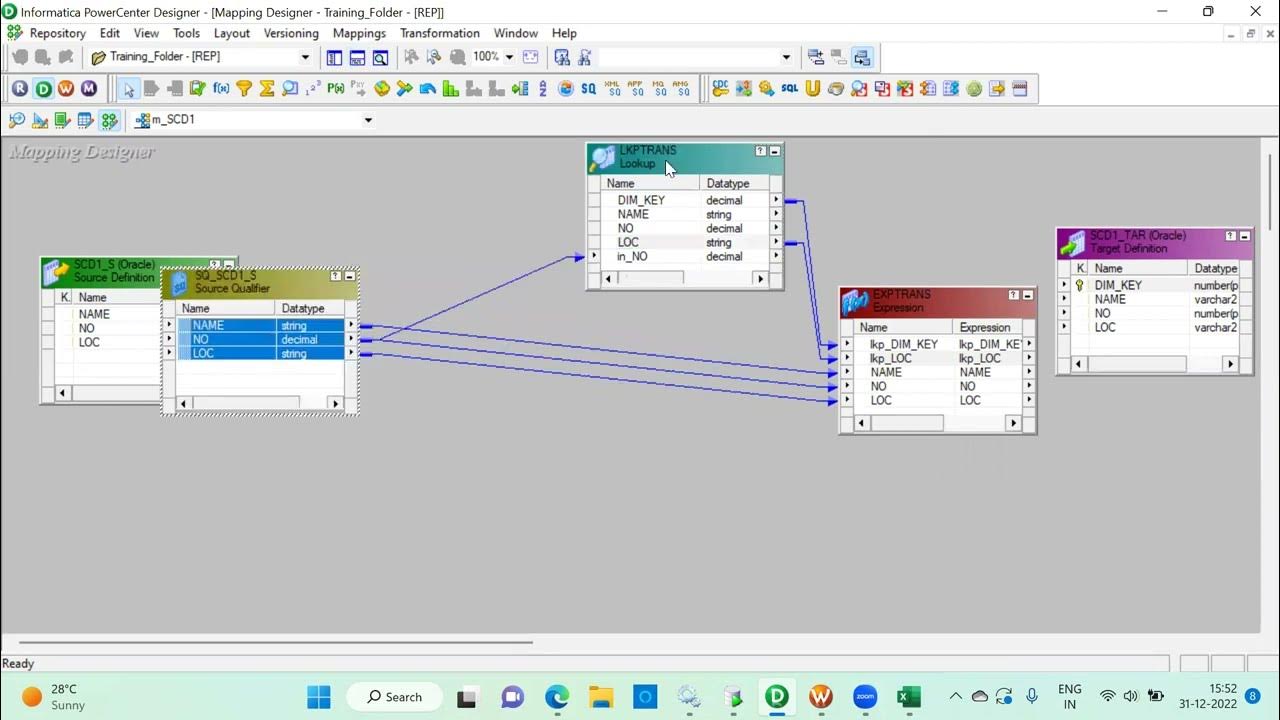Add a Lookup transformation from toolbar

tap(290, 89)
